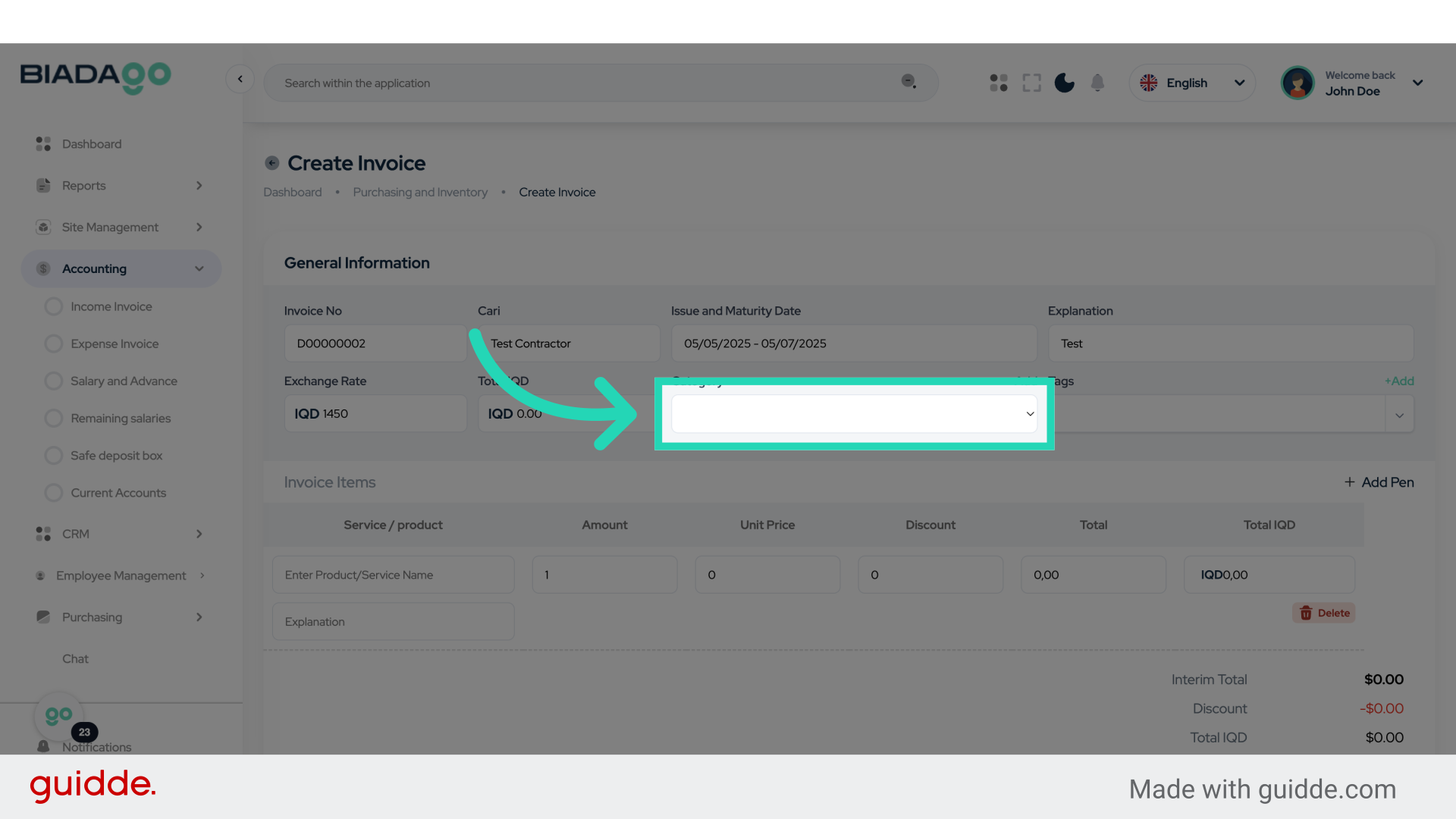1456x819 pixels.
Task: Delete the invoice item row
Action: coord(1323,613)
